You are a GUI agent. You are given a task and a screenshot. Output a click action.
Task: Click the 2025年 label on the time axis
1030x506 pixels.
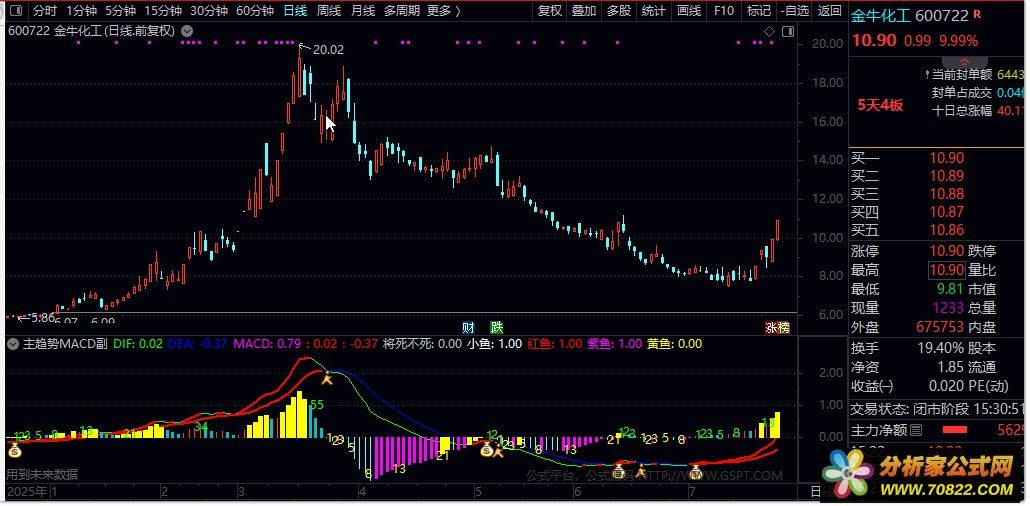click(28, 491)
